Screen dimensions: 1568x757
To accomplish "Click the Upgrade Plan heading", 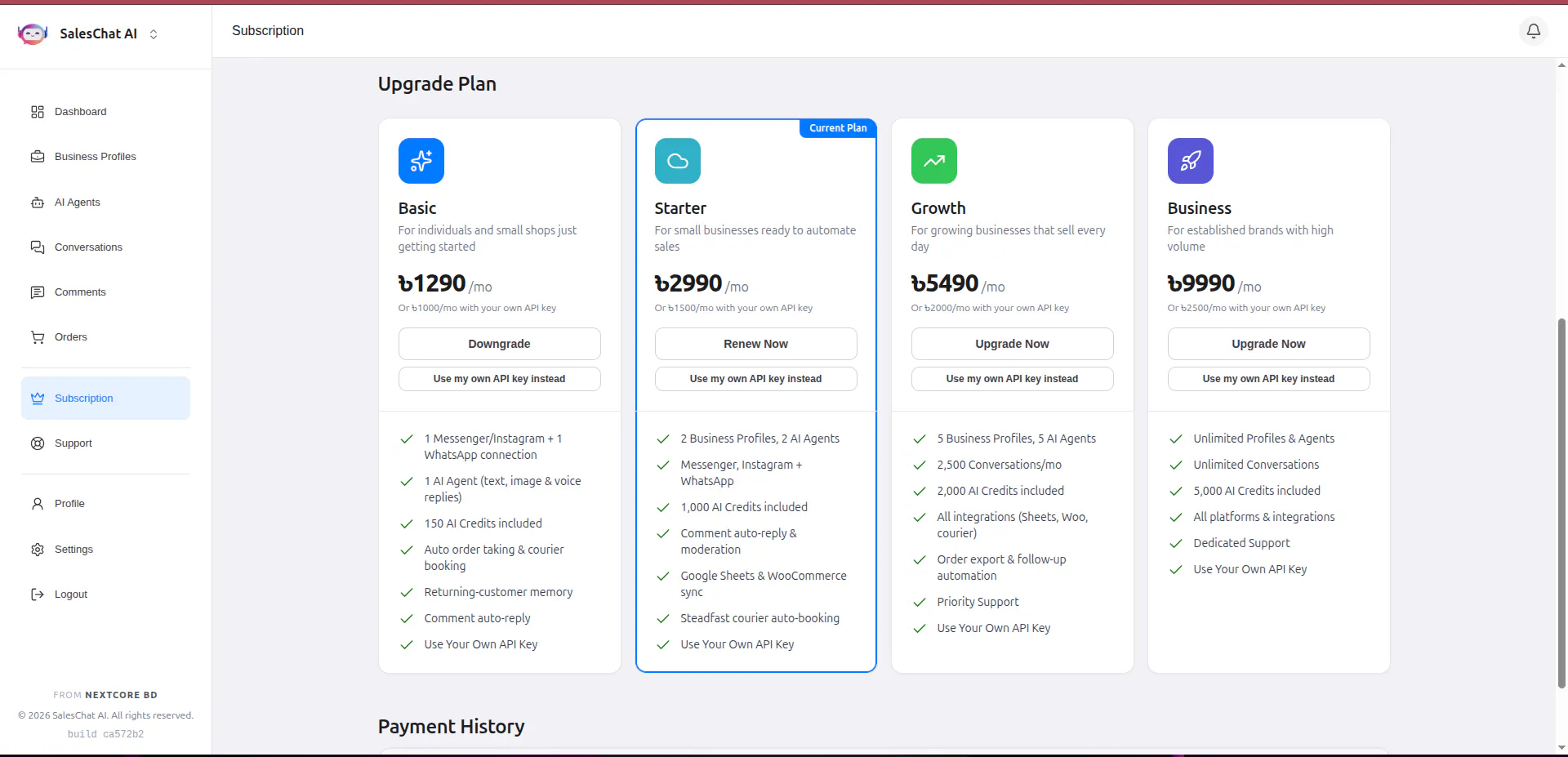I will (437, 84).
